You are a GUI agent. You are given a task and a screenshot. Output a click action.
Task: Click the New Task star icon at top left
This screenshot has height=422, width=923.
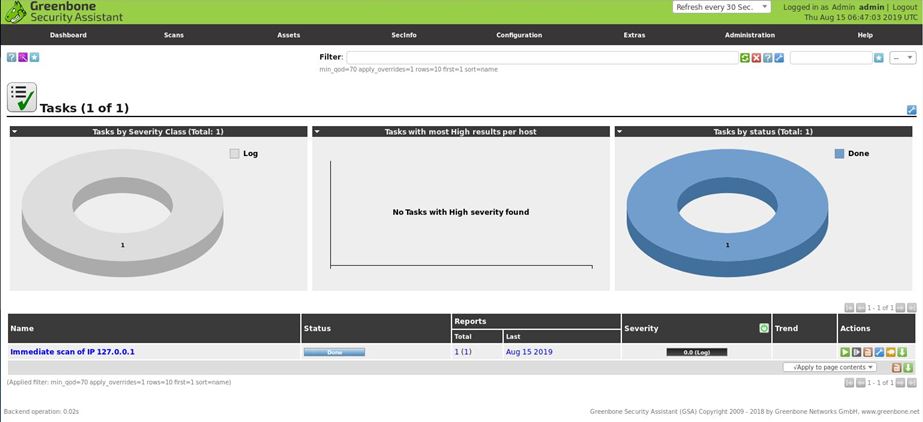(x=34, y=57)
